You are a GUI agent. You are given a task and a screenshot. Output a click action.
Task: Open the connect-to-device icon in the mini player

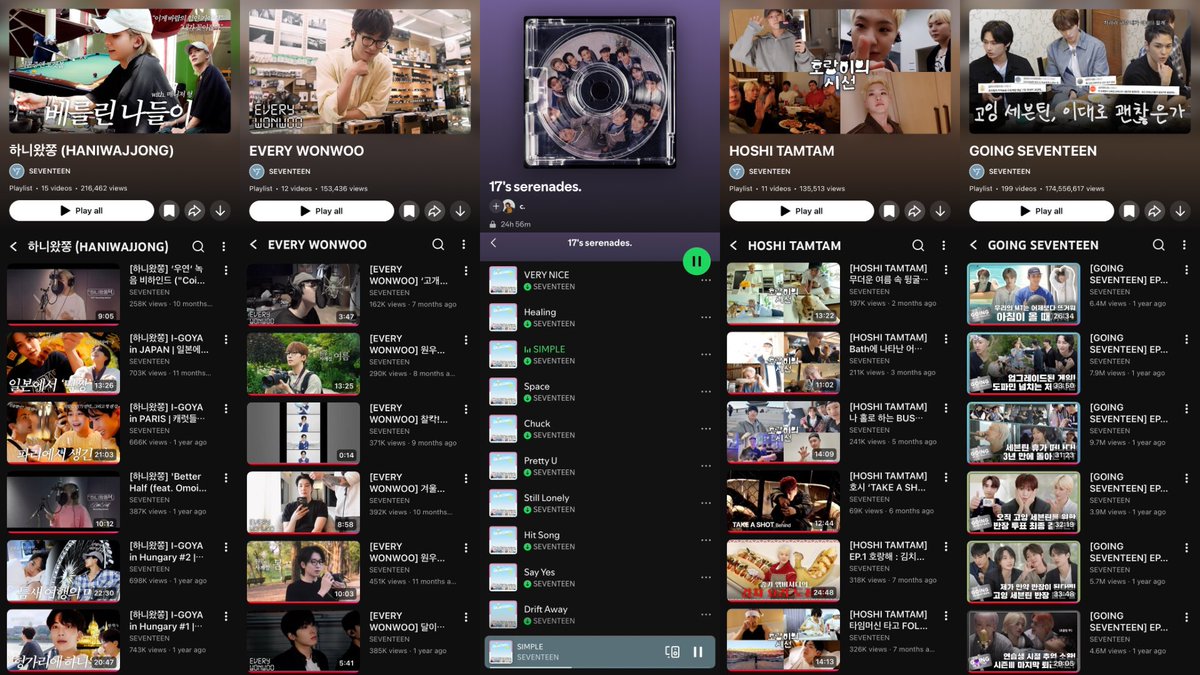673,651
